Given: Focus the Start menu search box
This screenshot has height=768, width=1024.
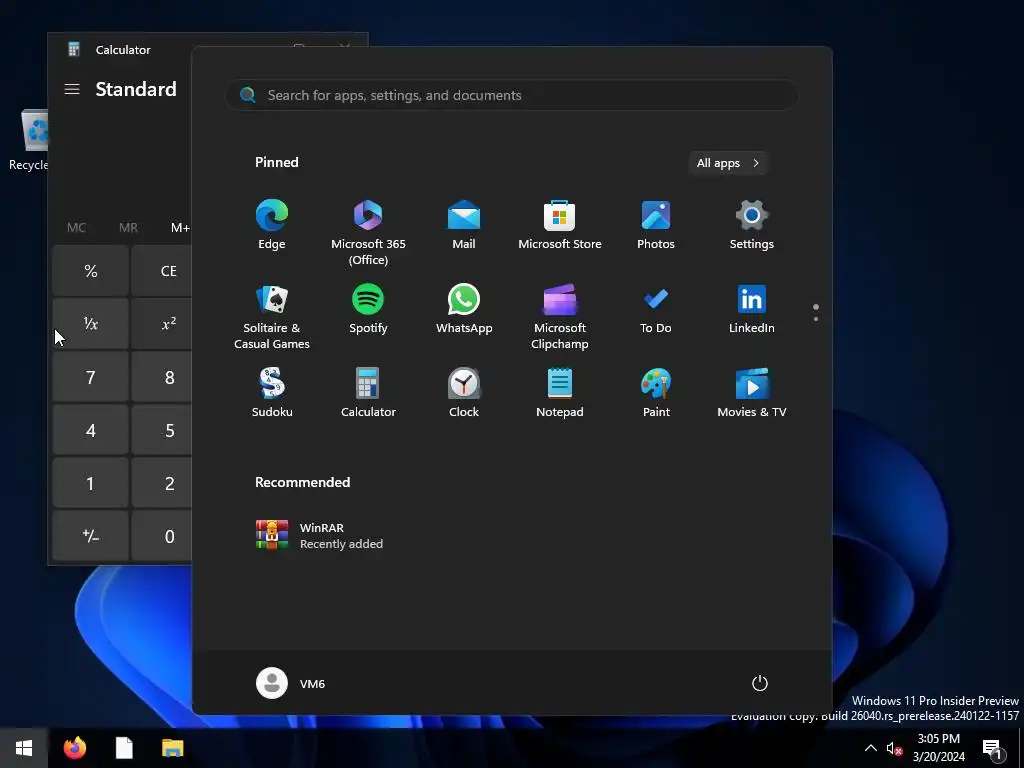Looking at the screenshot, I should click(x=512, y=95).
